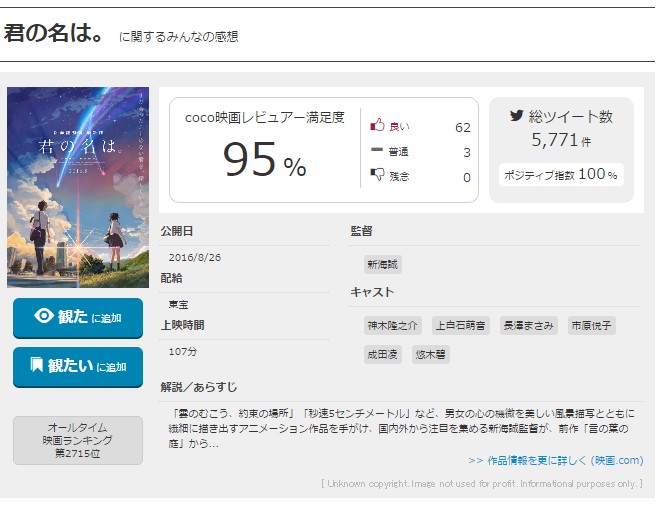Click the thumbs-down 残念 icon

(377, 174)
